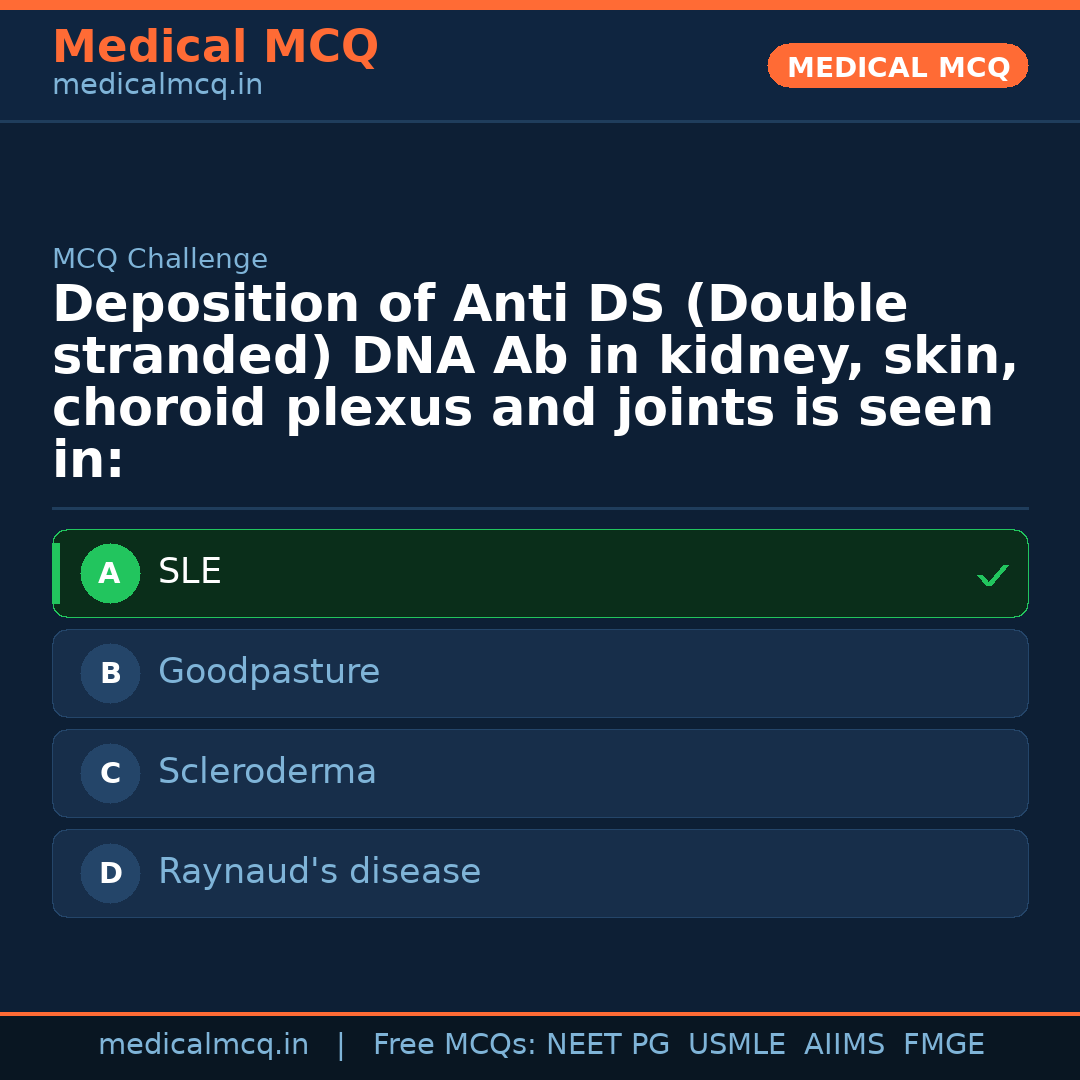
Task: Collapse the Goodpasture answer card
Action: (x=540, y=673)
